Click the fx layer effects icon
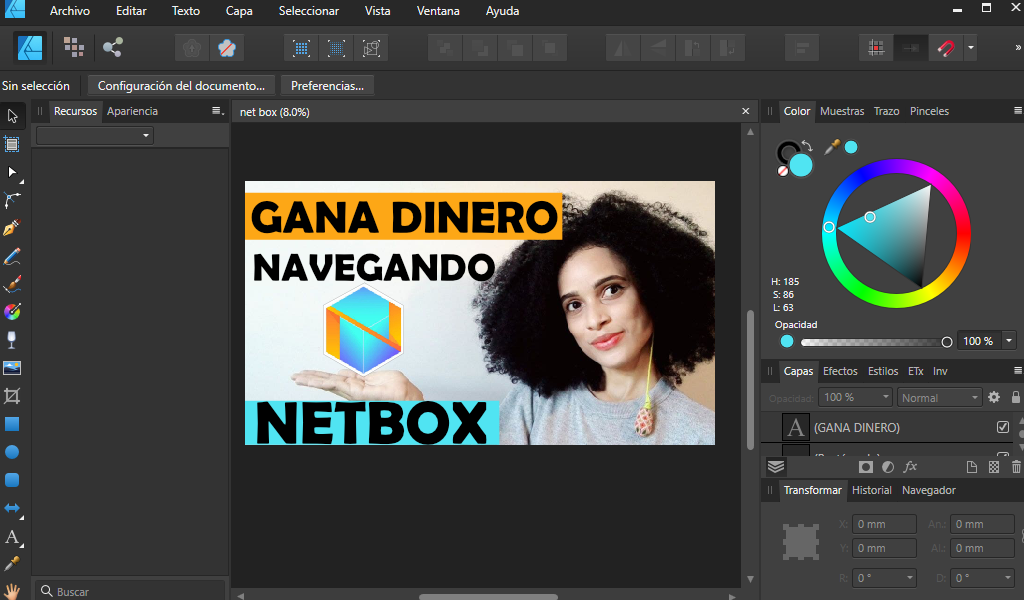The width and height of the screenshot is (1024, 600). 910,466
